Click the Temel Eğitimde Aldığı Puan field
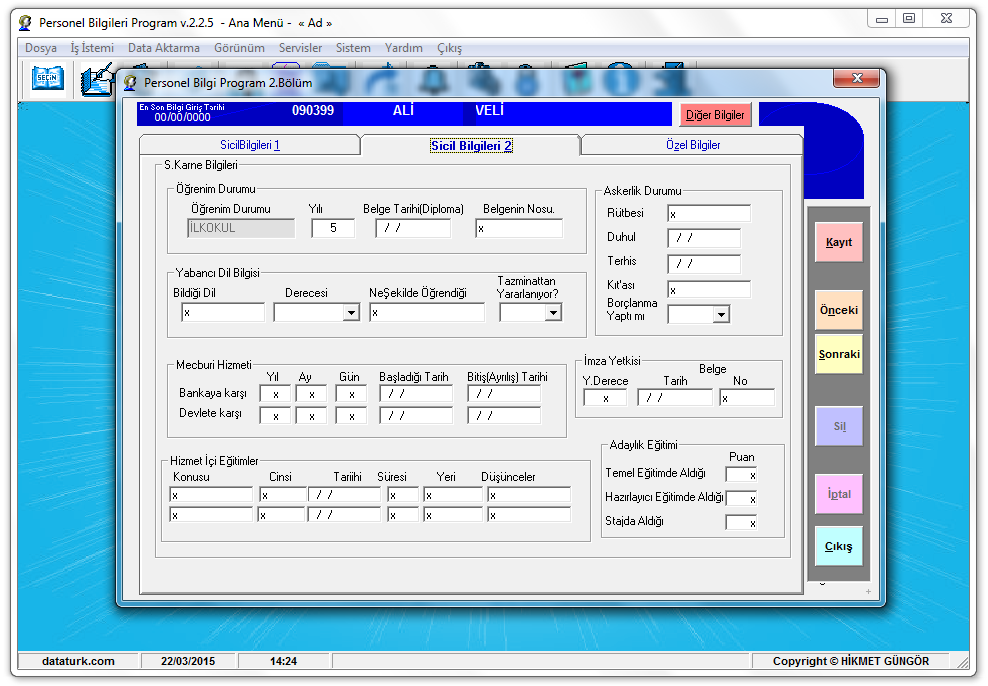Viewport: 988px width, 686px height. 741,475
